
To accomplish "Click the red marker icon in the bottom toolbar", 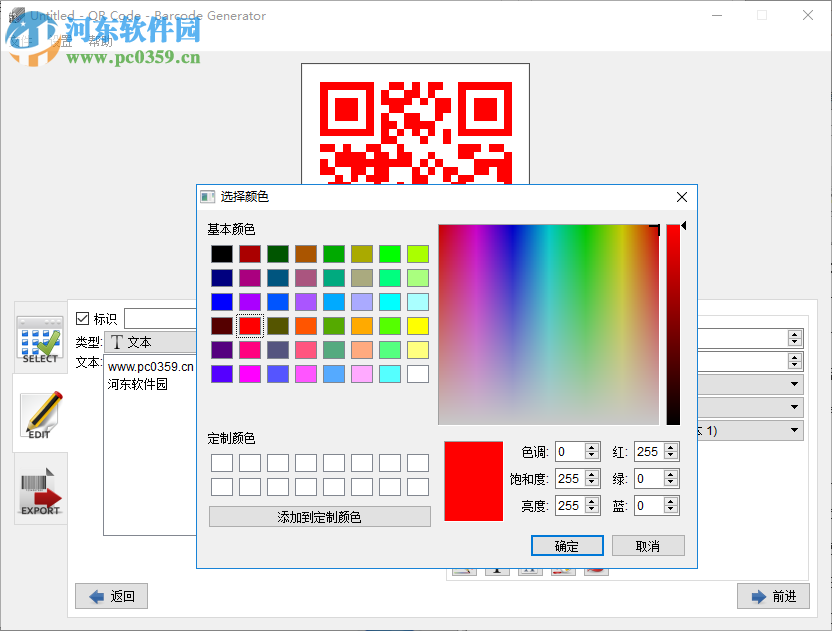I will pos(595,570).
